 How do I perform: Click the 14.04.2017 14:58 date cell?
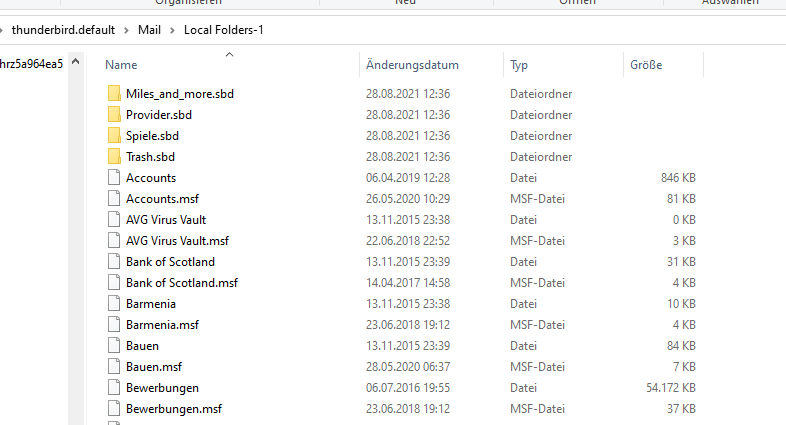click(408, 283)
